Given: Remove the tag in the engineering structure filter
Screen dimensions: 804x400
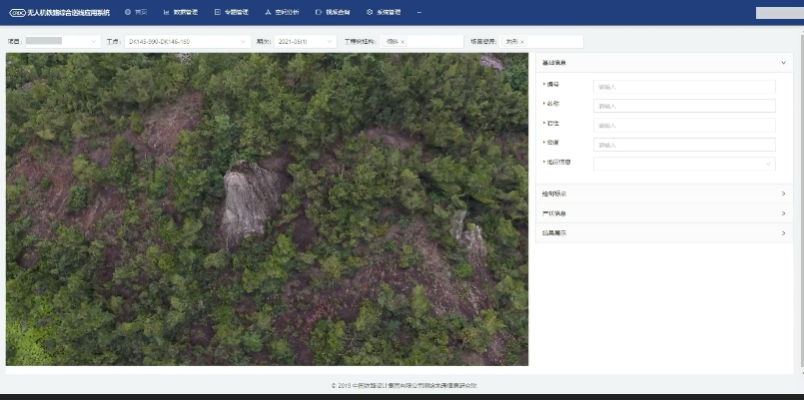Looking at the screenshot, I should [x=403, y=42].
